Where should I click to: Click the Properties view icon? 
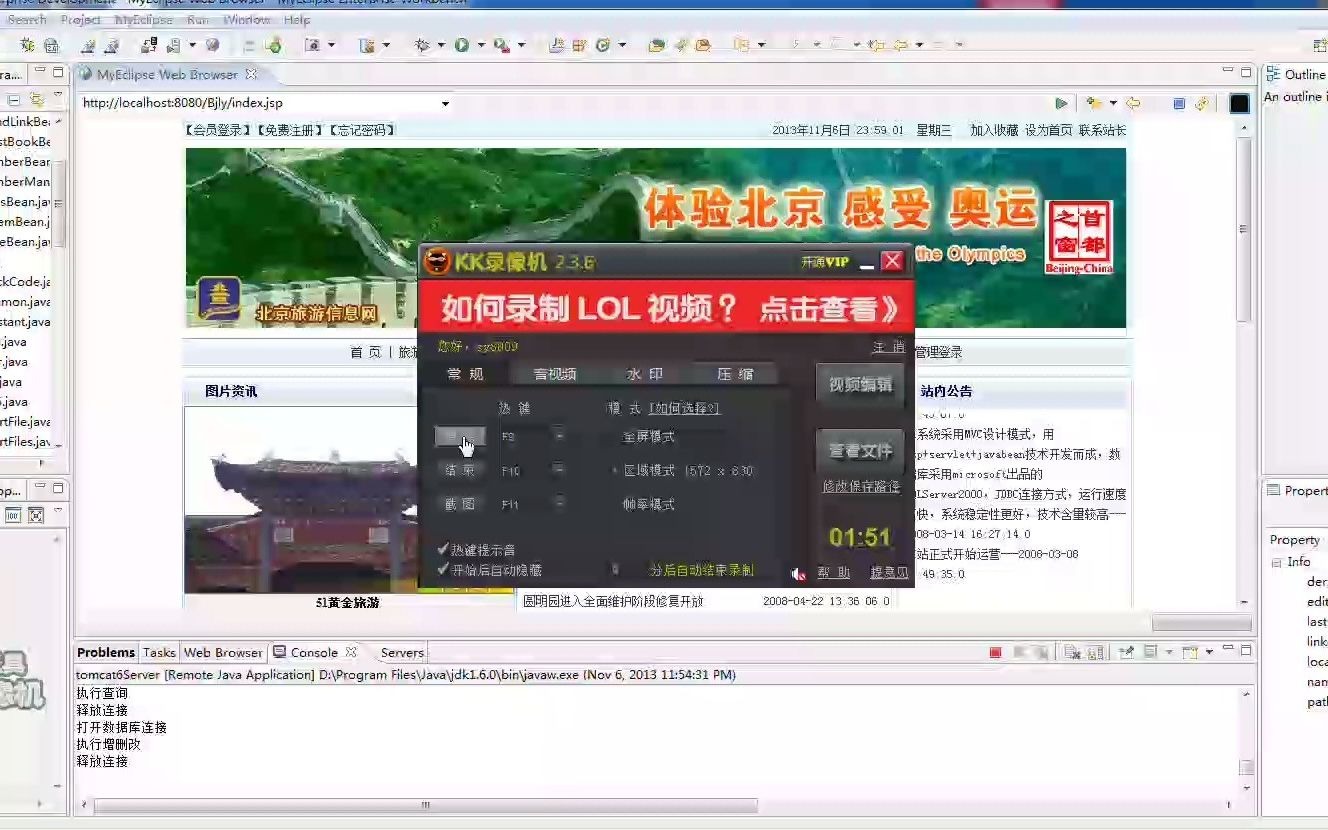pos(1274,490)
